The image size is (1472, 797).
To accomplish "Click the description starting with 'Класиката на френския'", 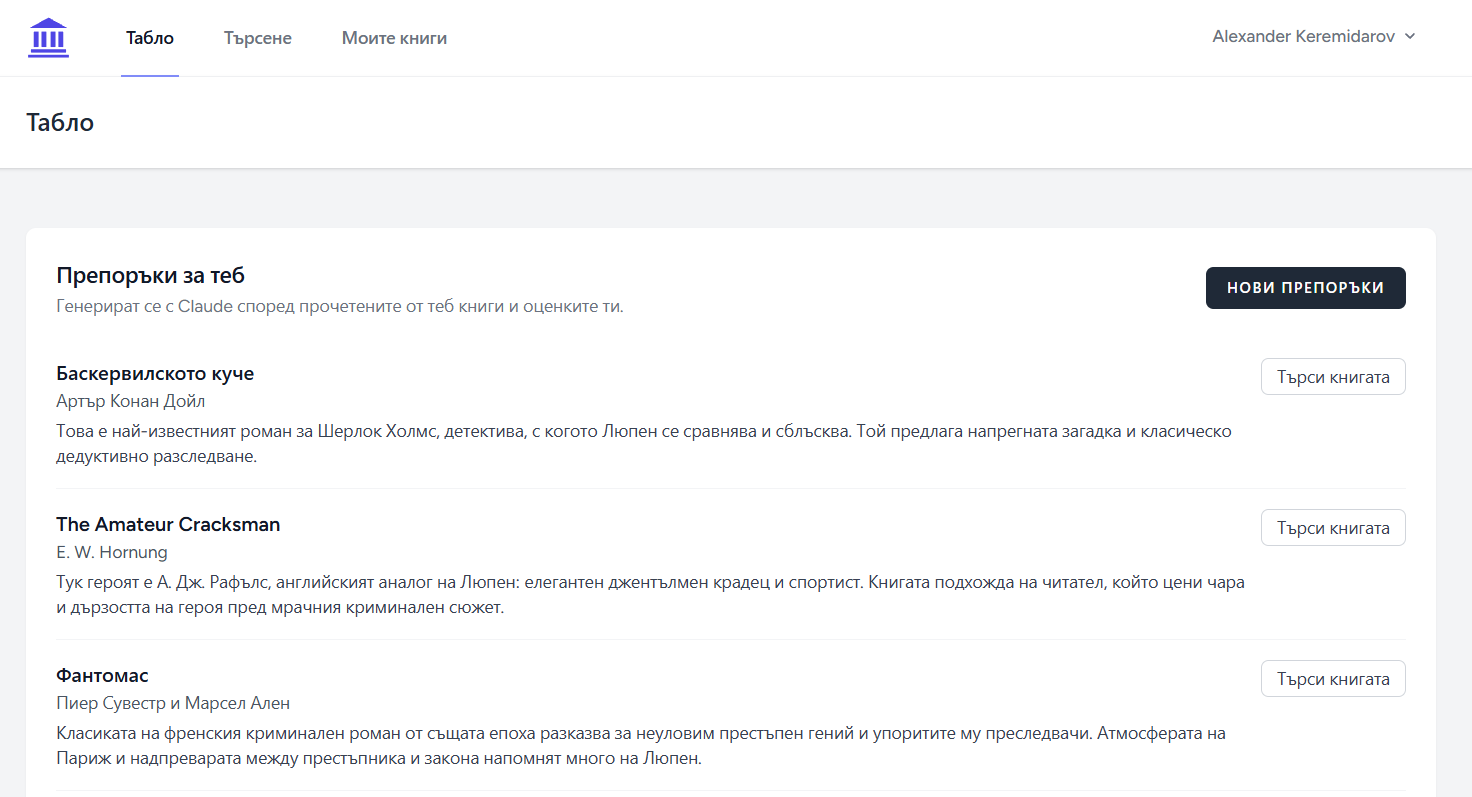I will click(x=641, y=746).
